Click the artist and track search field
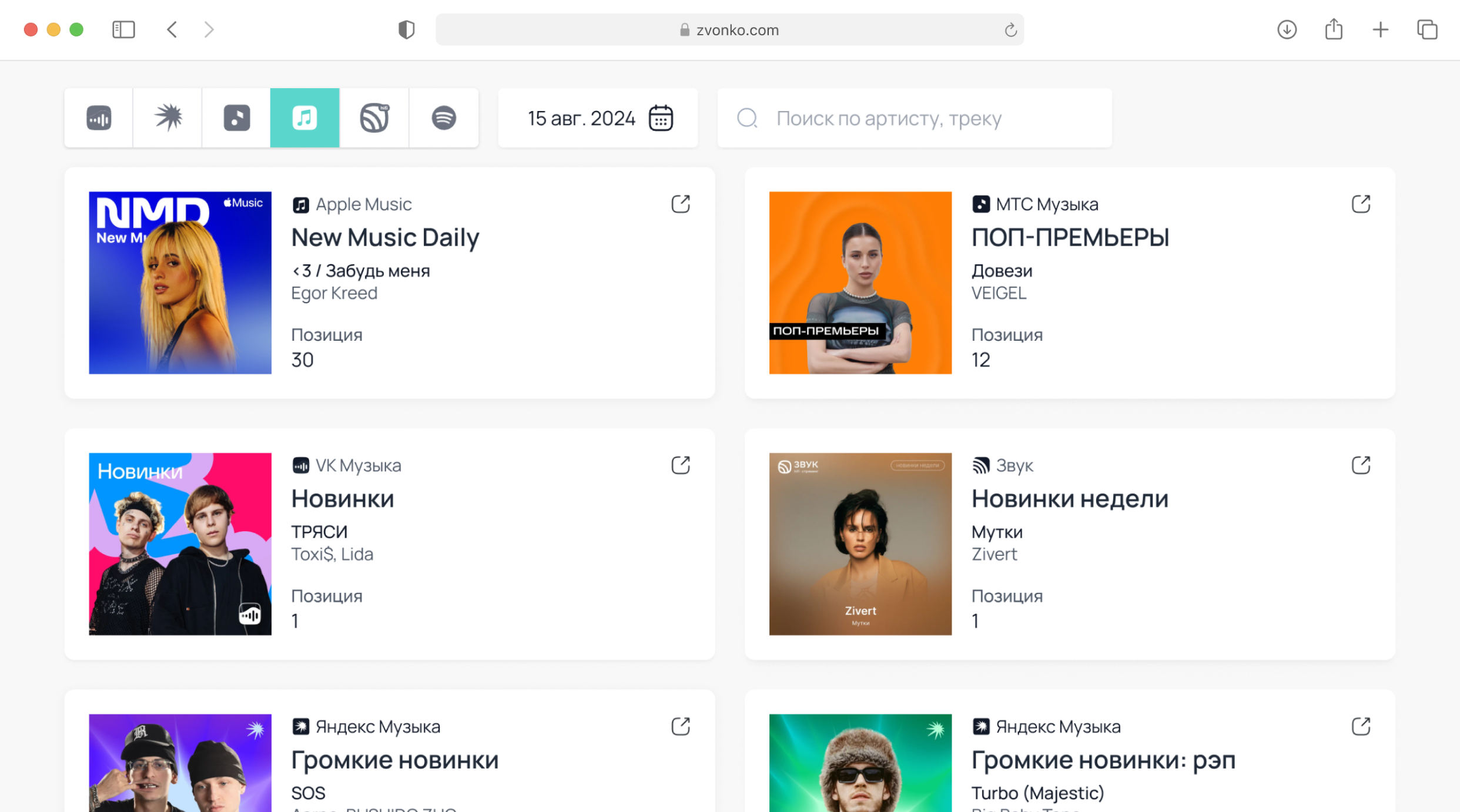This screenshot has height=812, width=1460. (x=914, y=118)
